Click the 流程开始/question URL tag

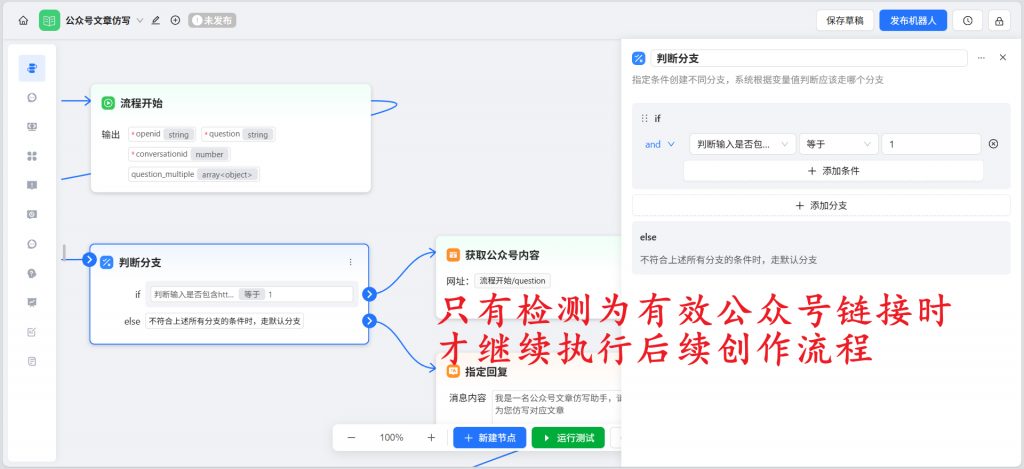[x=512, y=281]
